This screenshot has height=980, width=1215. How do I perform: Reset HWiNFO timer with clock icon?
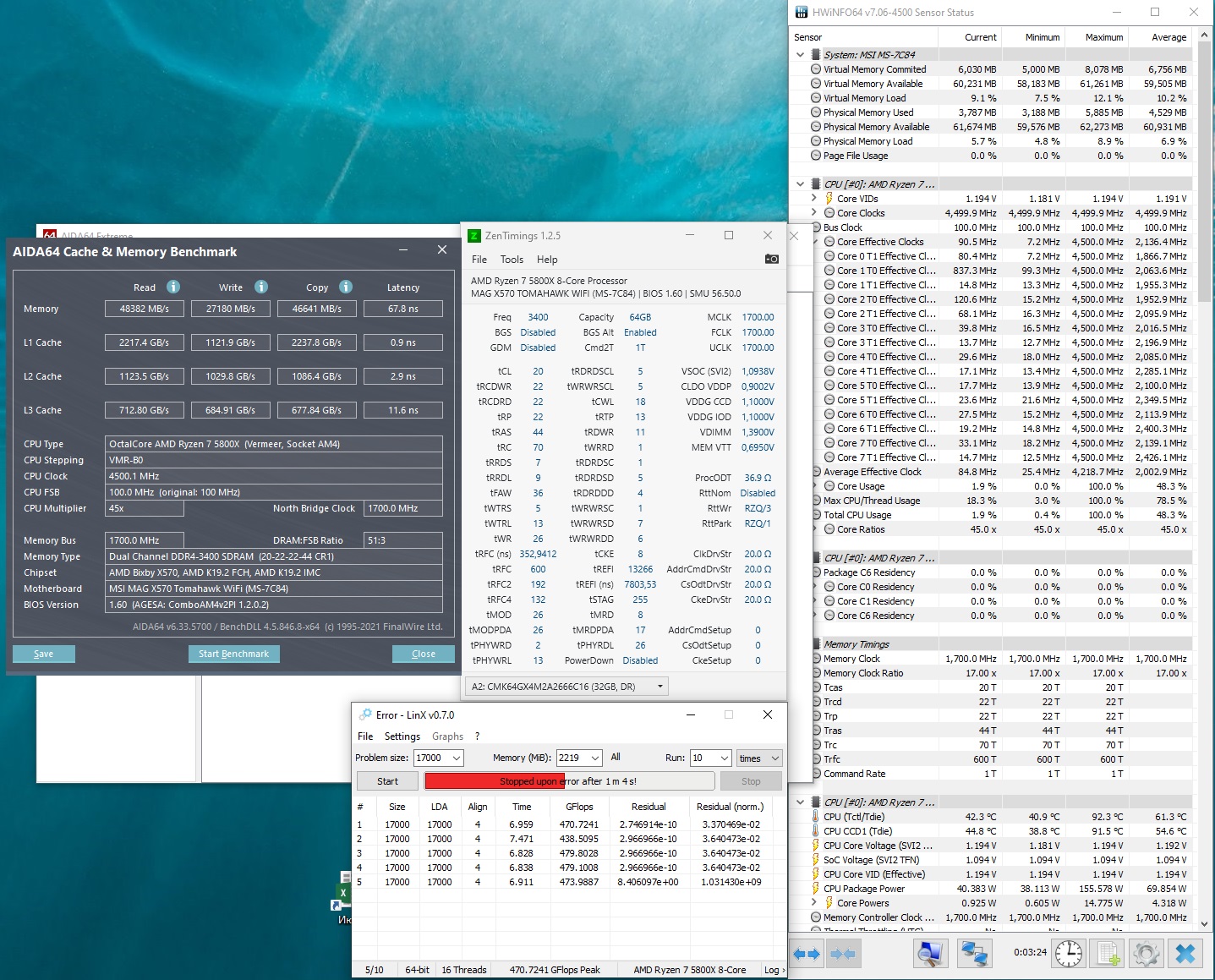[1069, 954]
